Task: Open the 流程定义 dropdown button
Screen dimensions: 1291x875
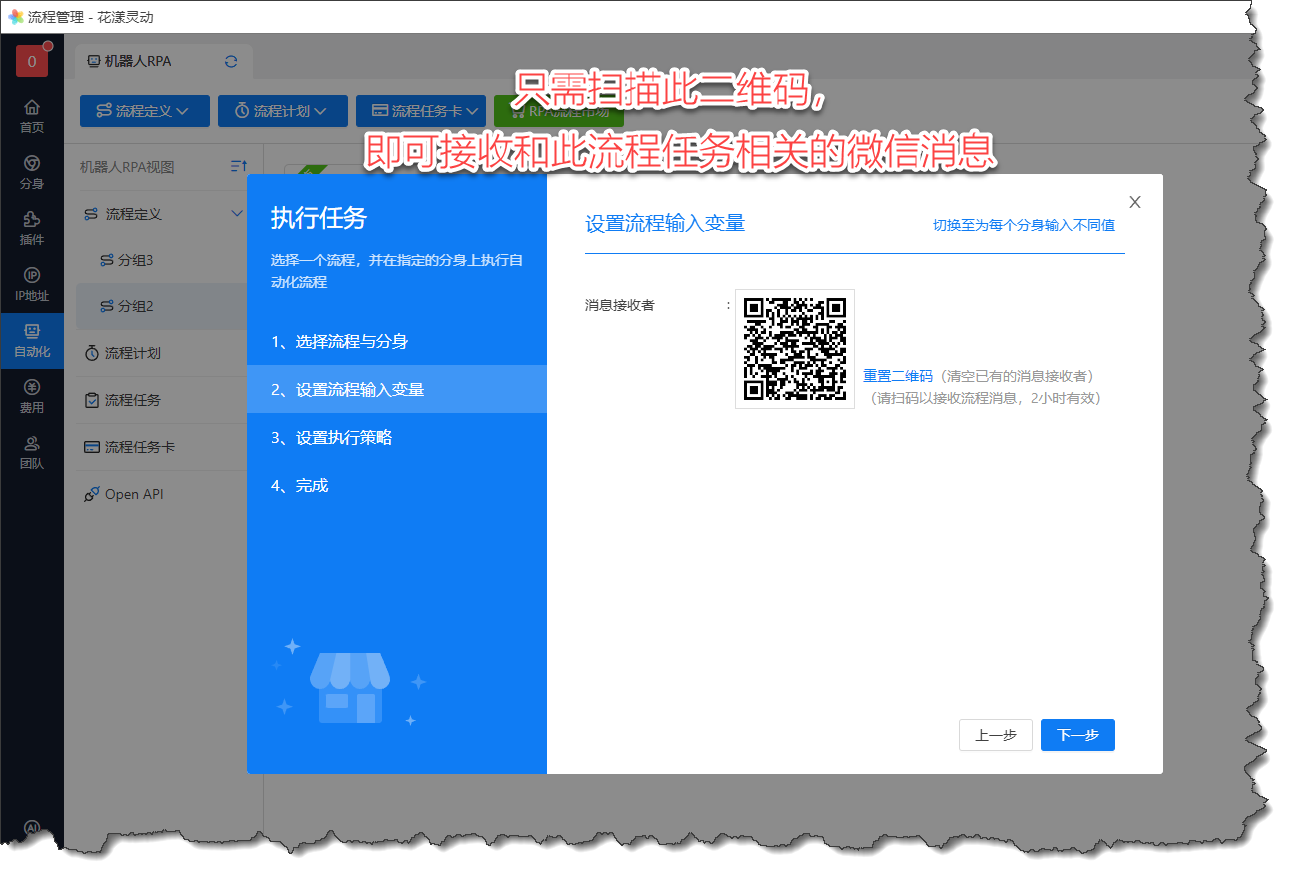Action: coord(145,111)
